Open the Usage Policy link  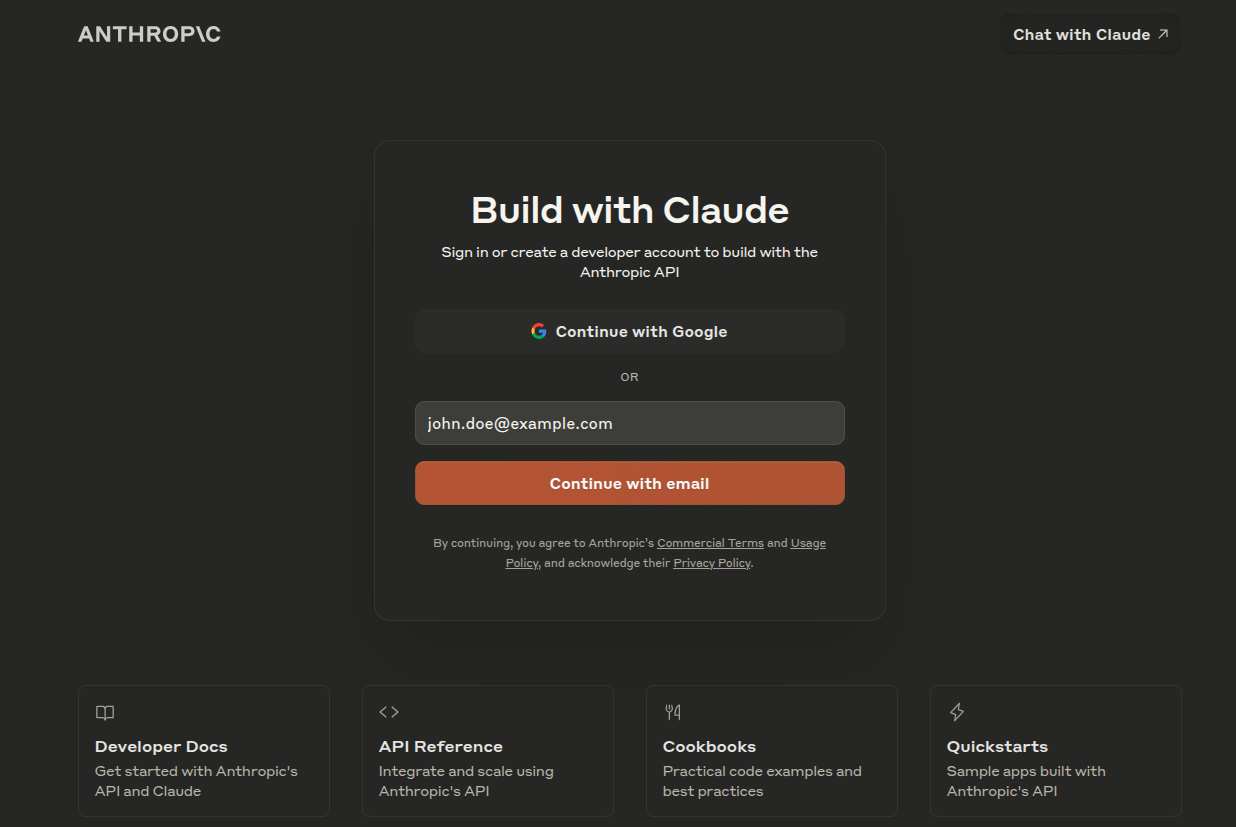[x=808, y=542]
